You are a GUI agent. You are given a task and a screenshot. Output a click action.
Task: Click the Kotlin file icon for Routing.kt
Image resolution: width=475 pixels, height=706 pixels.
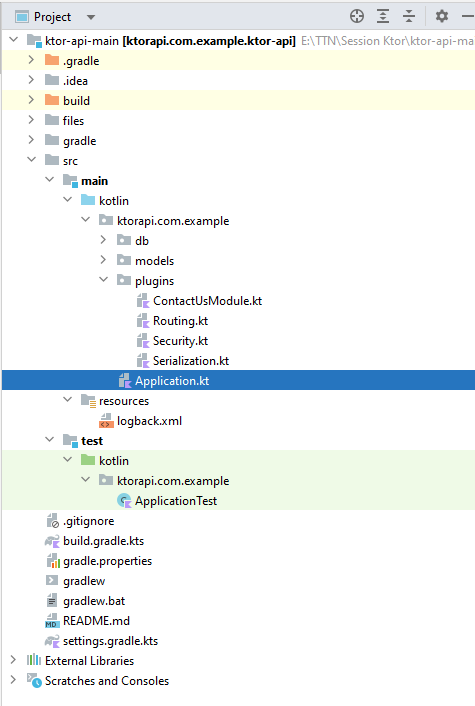(143, 321)
